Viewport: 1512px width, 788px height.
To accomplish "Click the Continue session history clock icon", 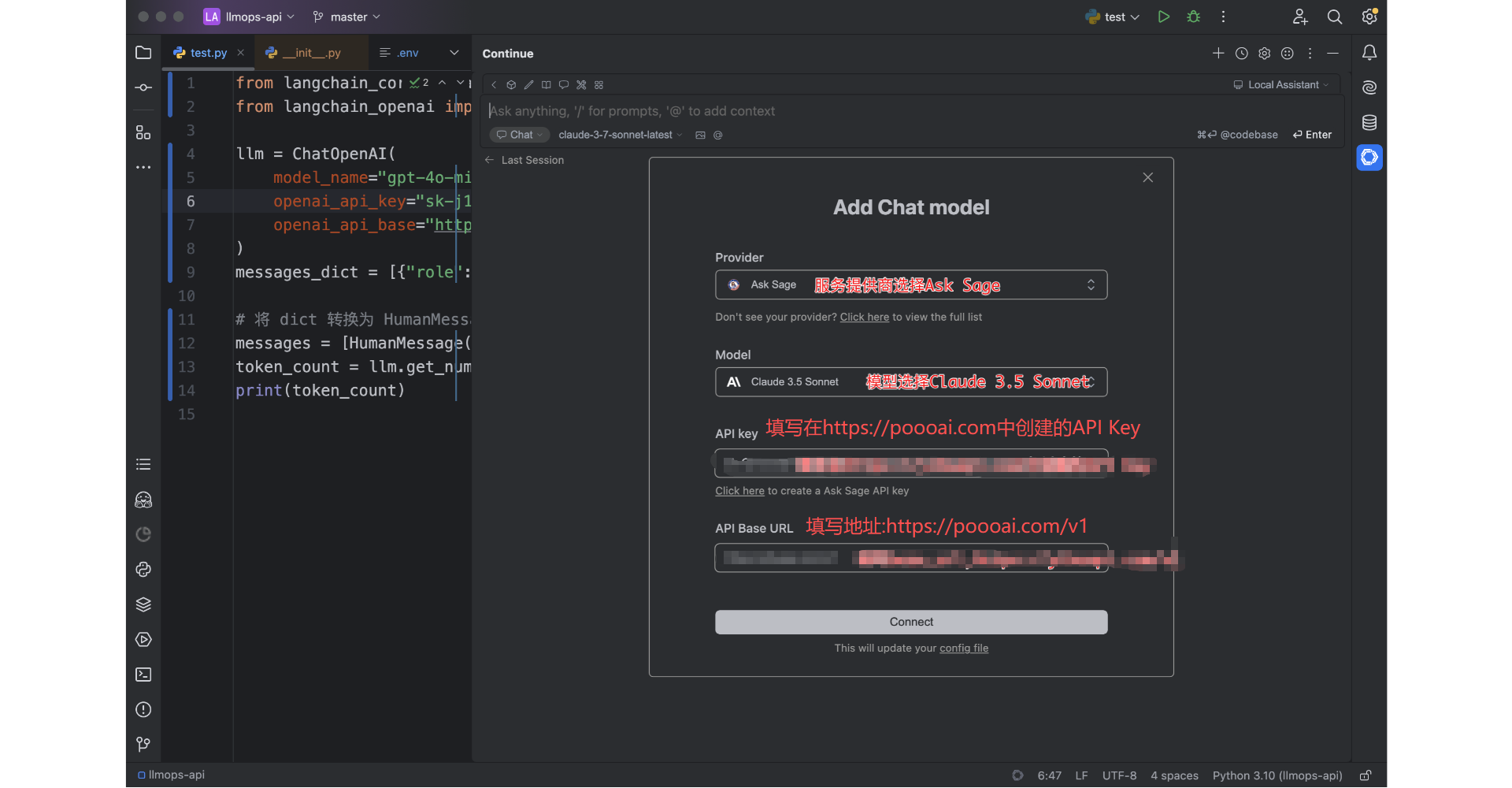I will [x=1241, y=54].
